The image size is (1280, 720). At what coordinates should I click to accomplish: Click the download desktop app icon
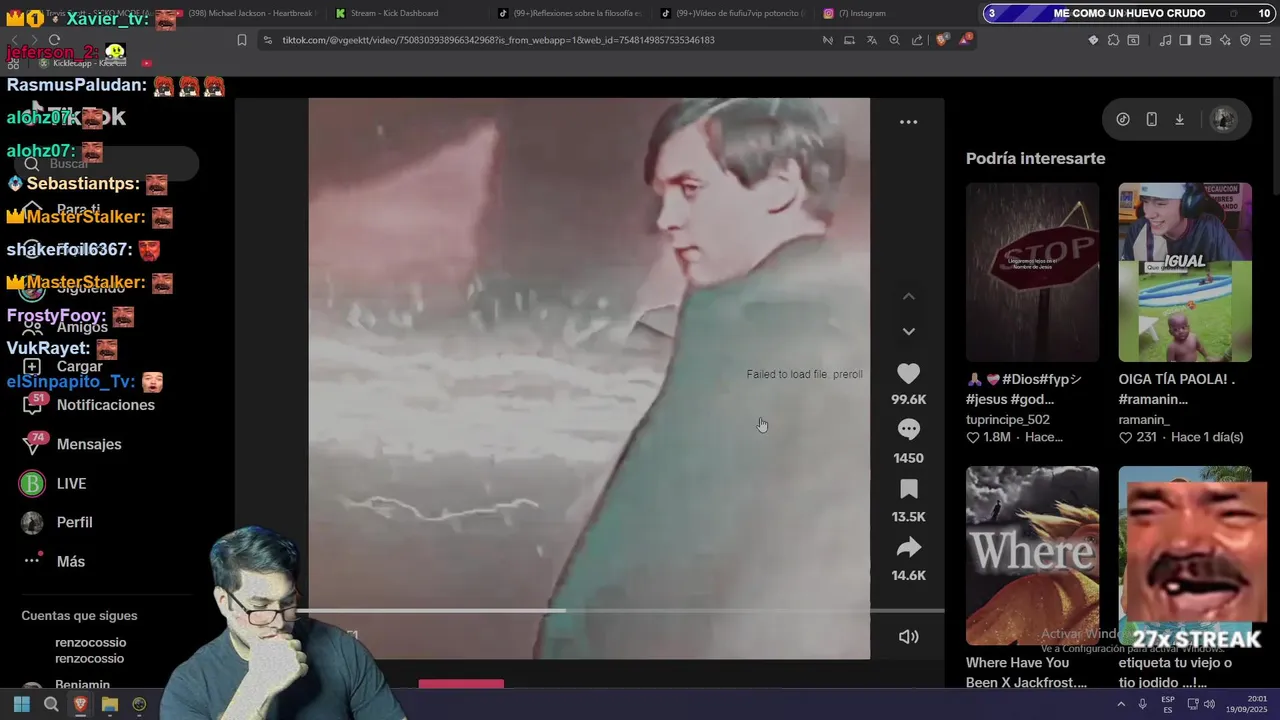(x=1179, y=119)
